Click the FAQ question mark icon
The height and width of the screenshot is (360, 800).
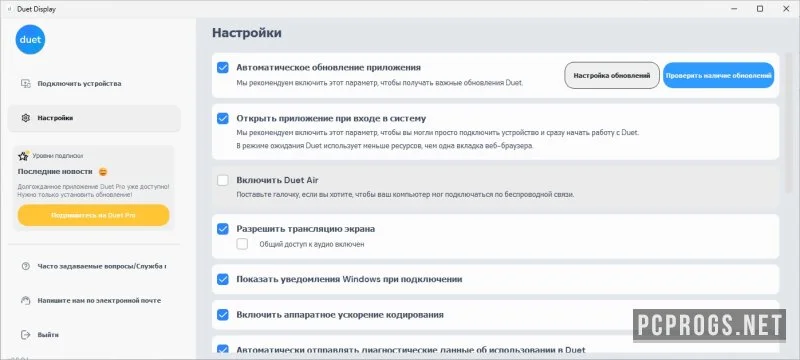[x=26, y=266]
